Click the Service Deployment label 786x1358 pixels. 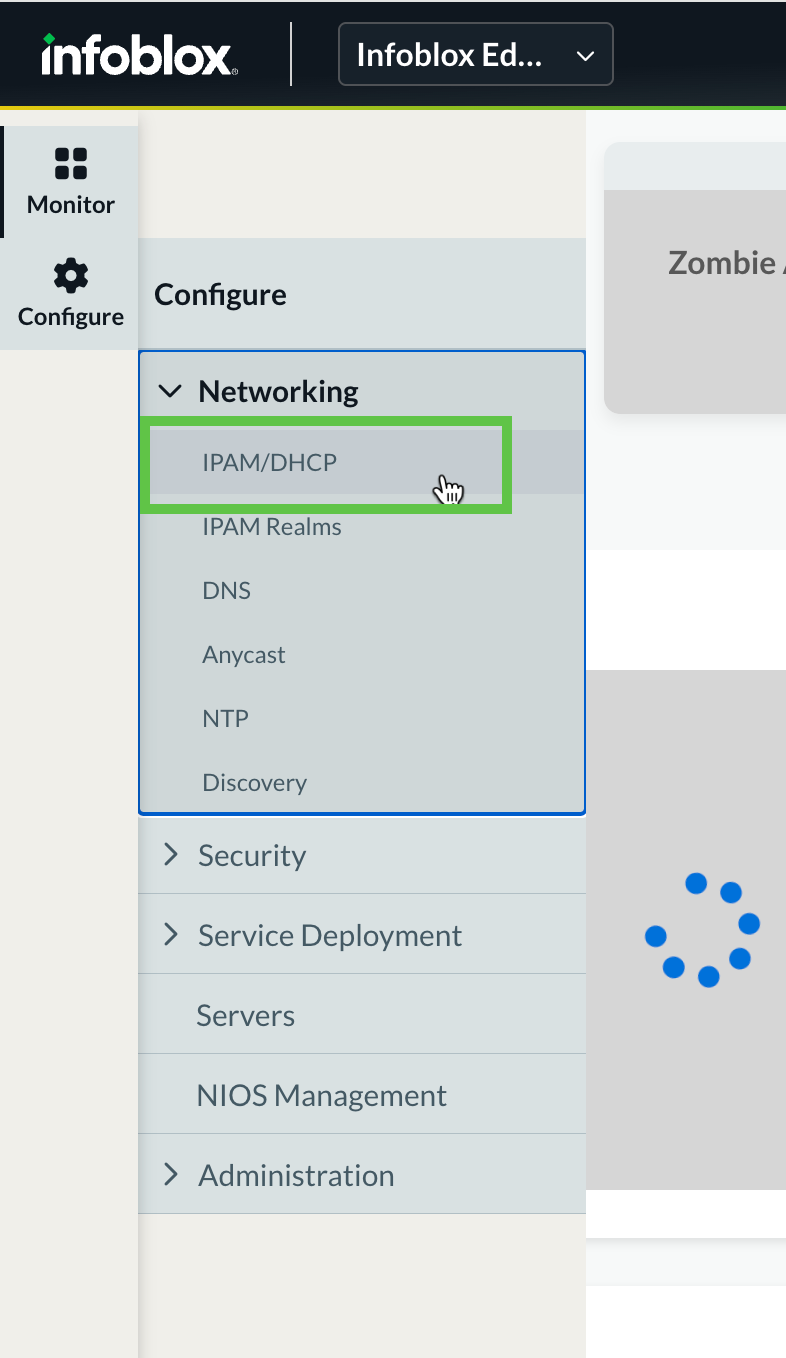(330, 935)
